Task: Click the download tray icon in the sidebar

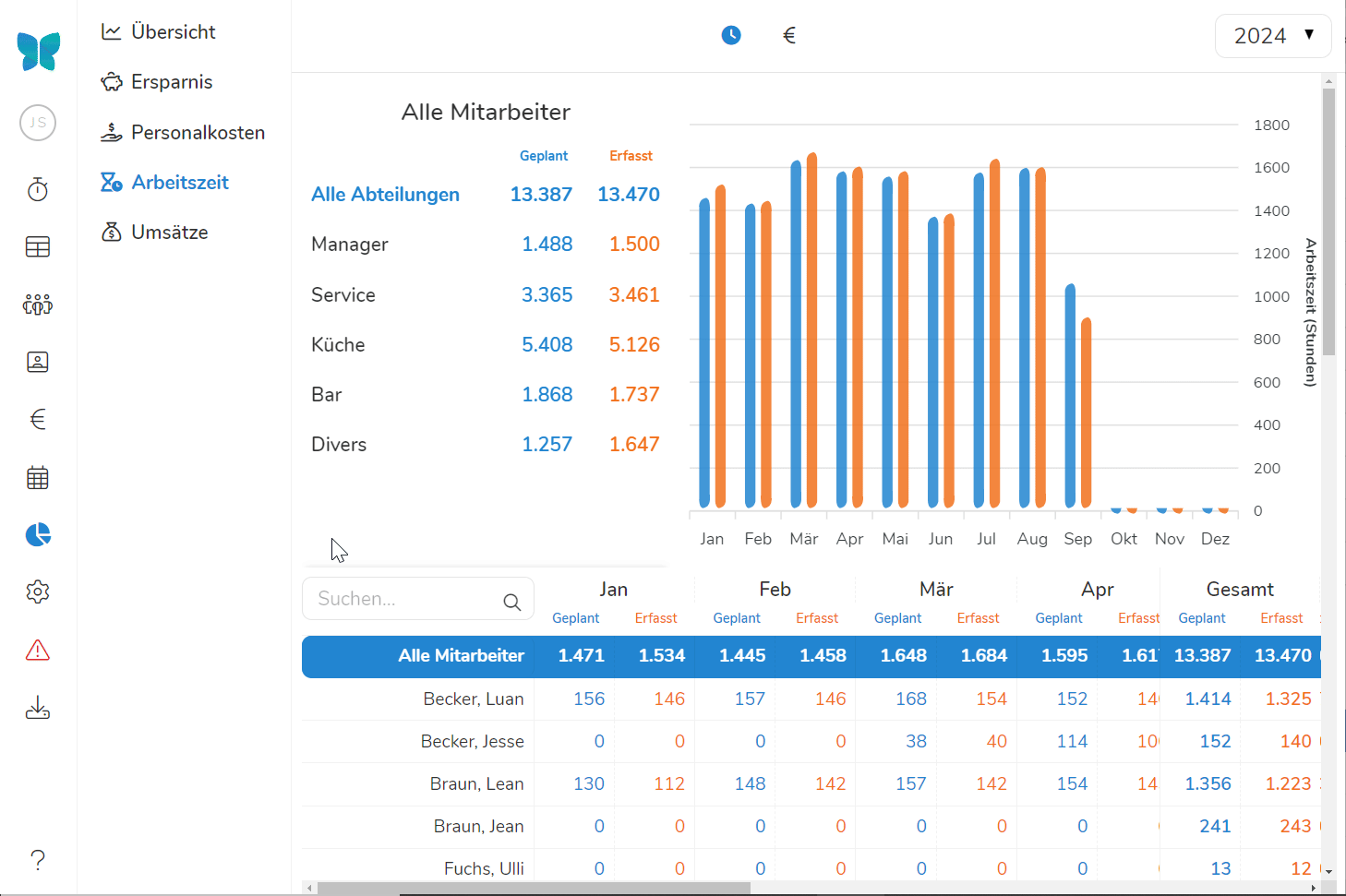Action: pos(38,708)
